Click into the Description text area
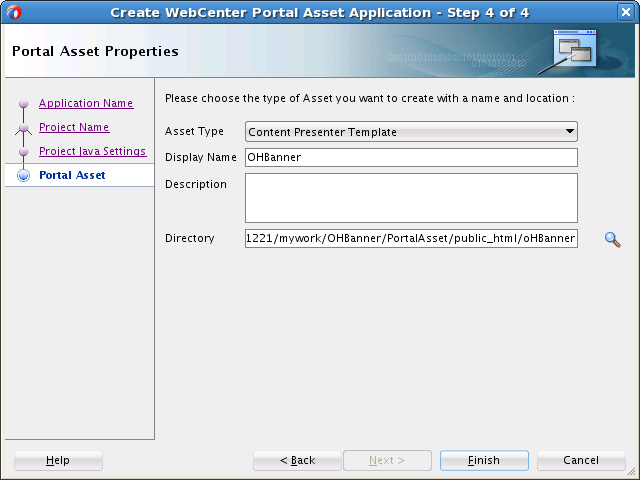 click(411, 198)
